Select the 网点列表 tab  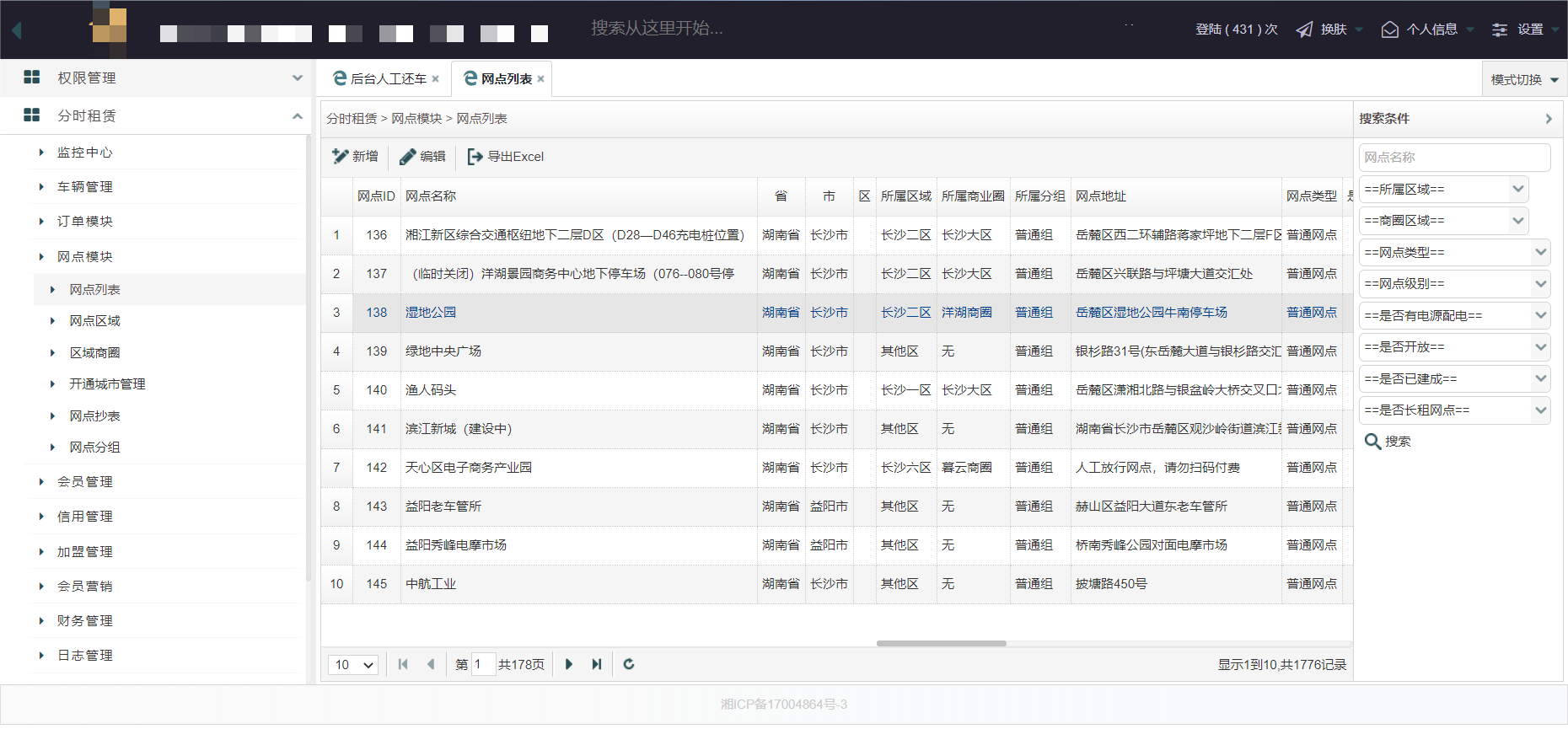point(502,78)
